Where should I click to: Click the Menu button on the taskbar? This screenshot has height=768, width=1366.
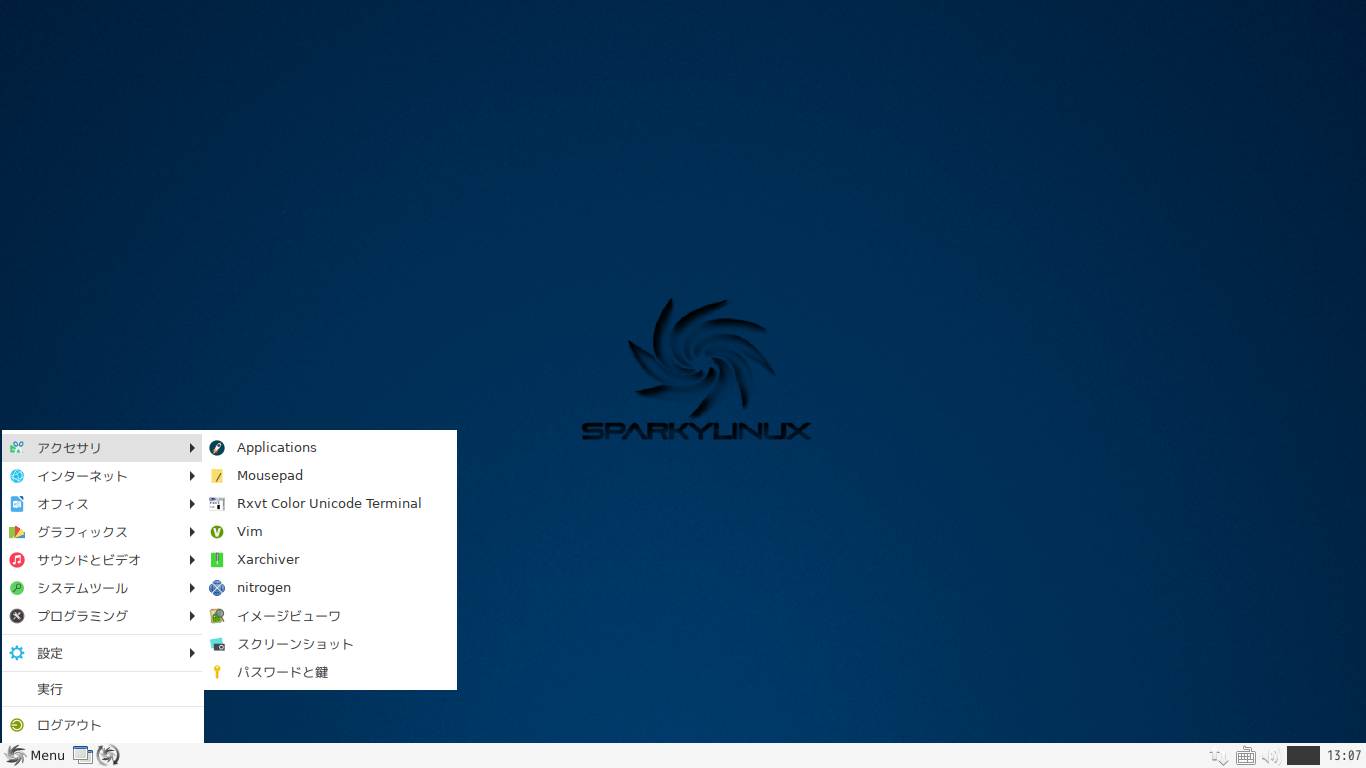point(35,755)
